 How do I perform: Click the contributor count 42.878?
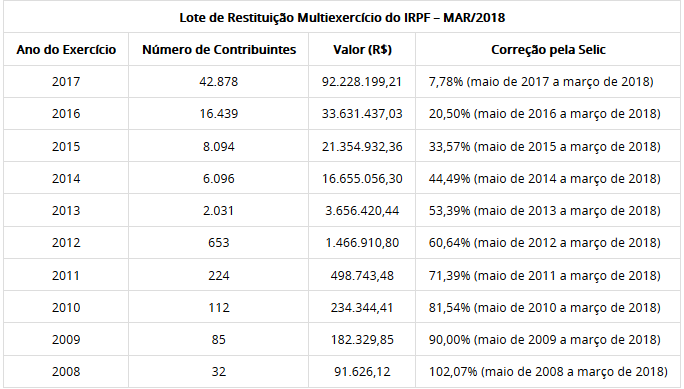point(219,82)
